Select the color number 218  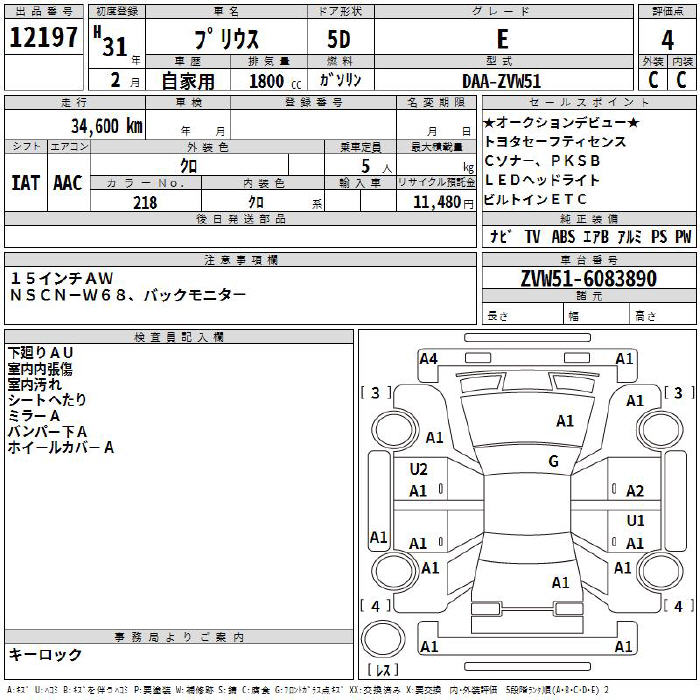pos(145,202)
